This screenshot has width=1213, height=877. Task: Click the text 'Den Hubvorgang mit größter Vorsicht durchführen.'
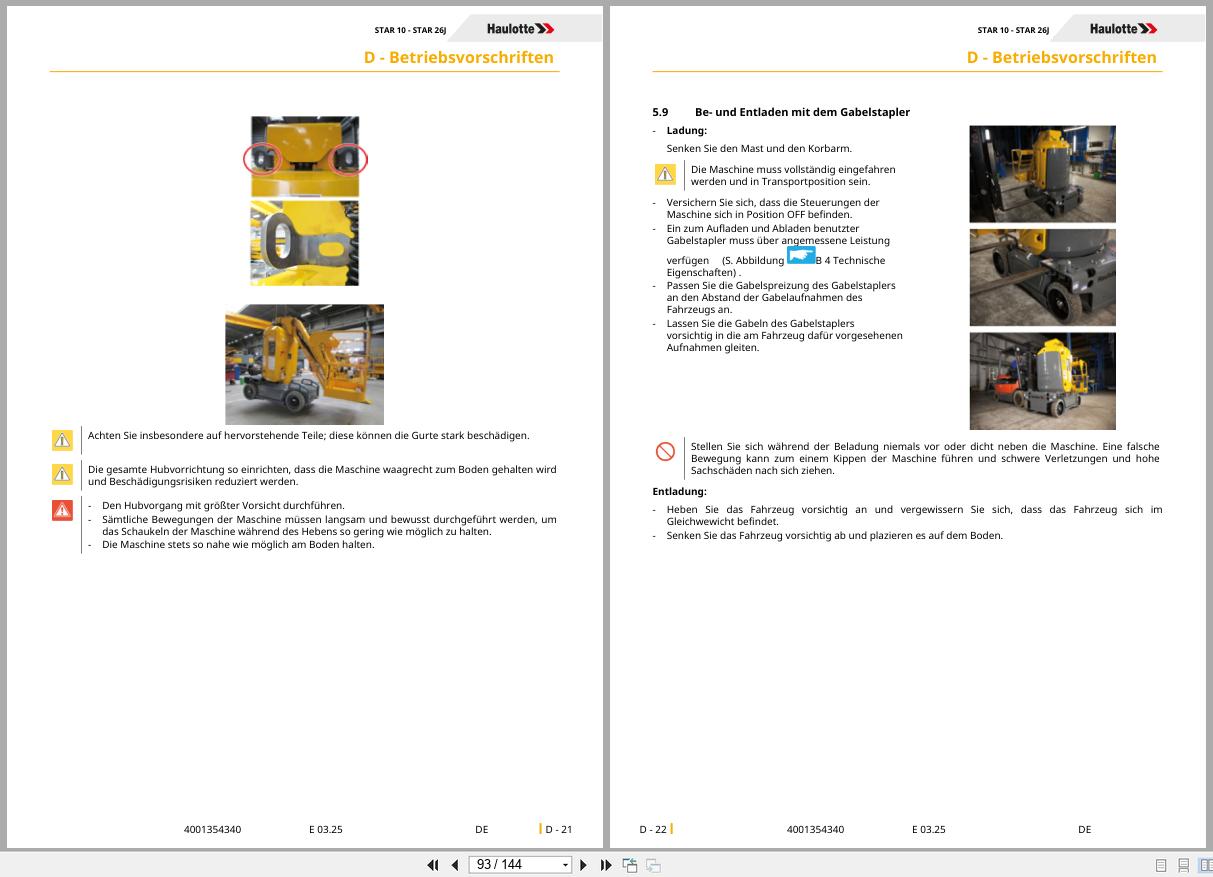(223, 505)
